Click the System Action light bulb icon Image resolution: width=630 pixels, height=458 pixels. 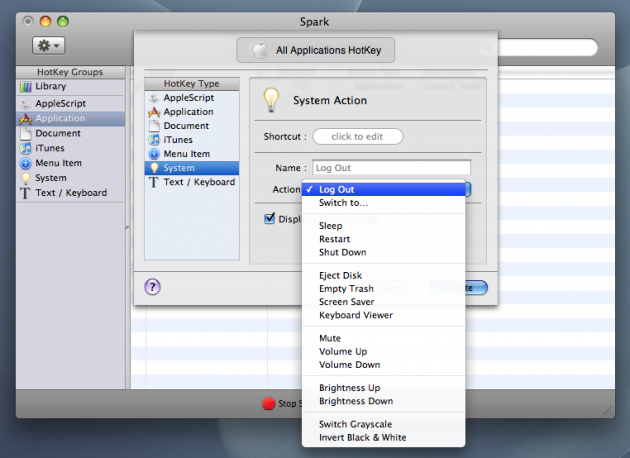pyautogui.click(x=271, y=100)
